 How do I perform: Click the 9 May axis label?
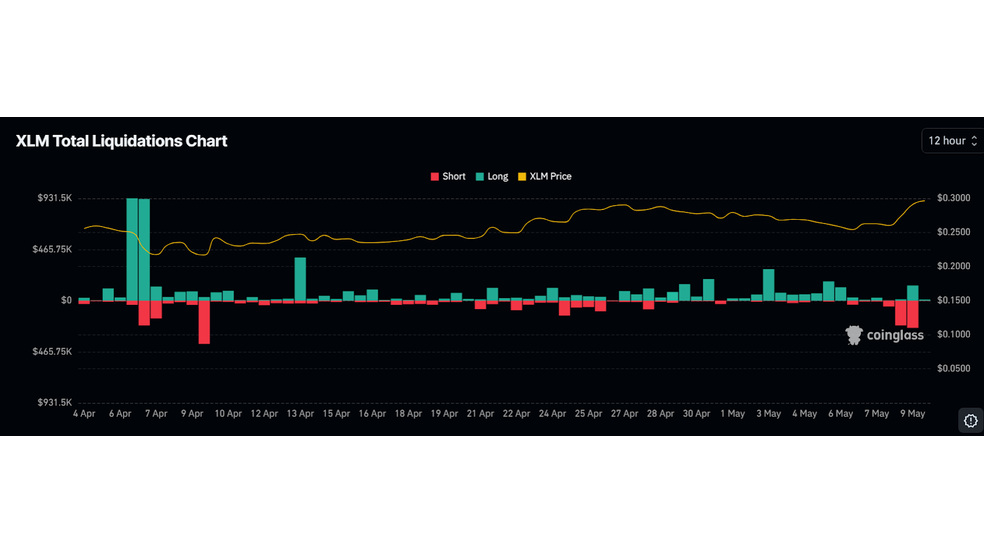click(x=912, y=413)
